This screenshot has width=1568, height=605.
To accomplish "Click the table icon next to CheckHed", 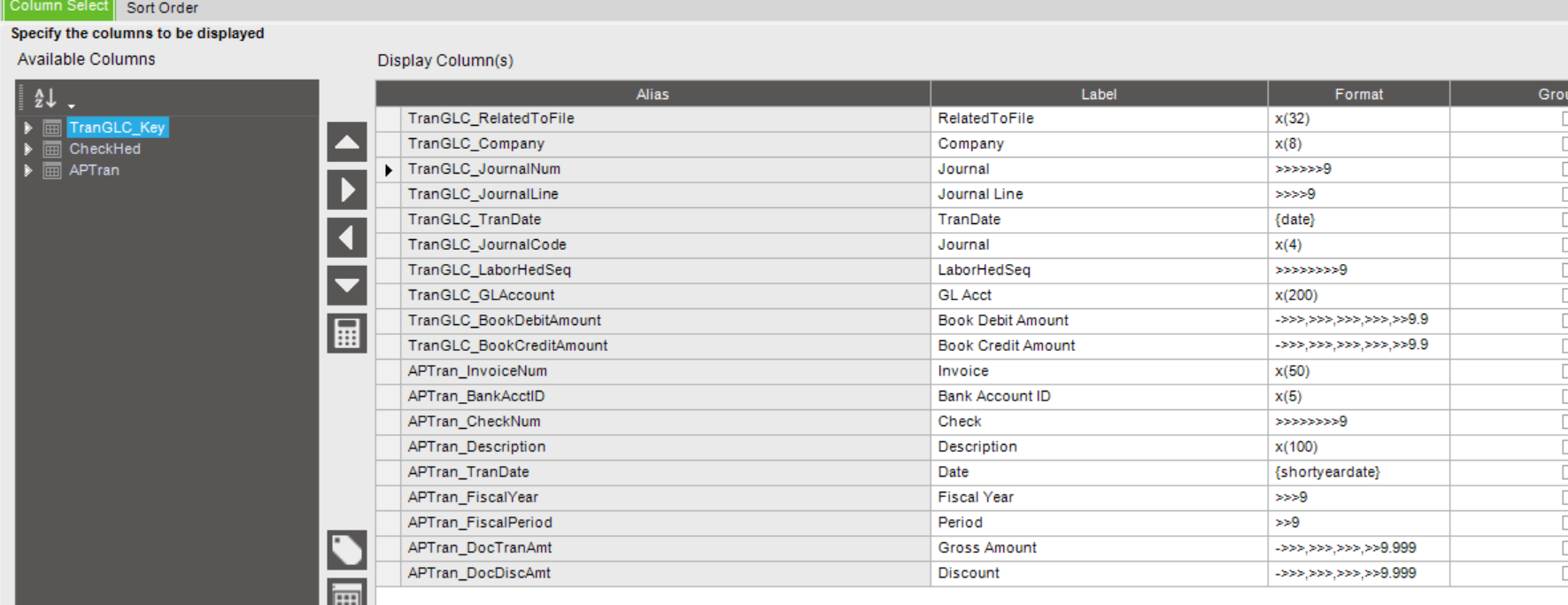I will tap(52, 149).
